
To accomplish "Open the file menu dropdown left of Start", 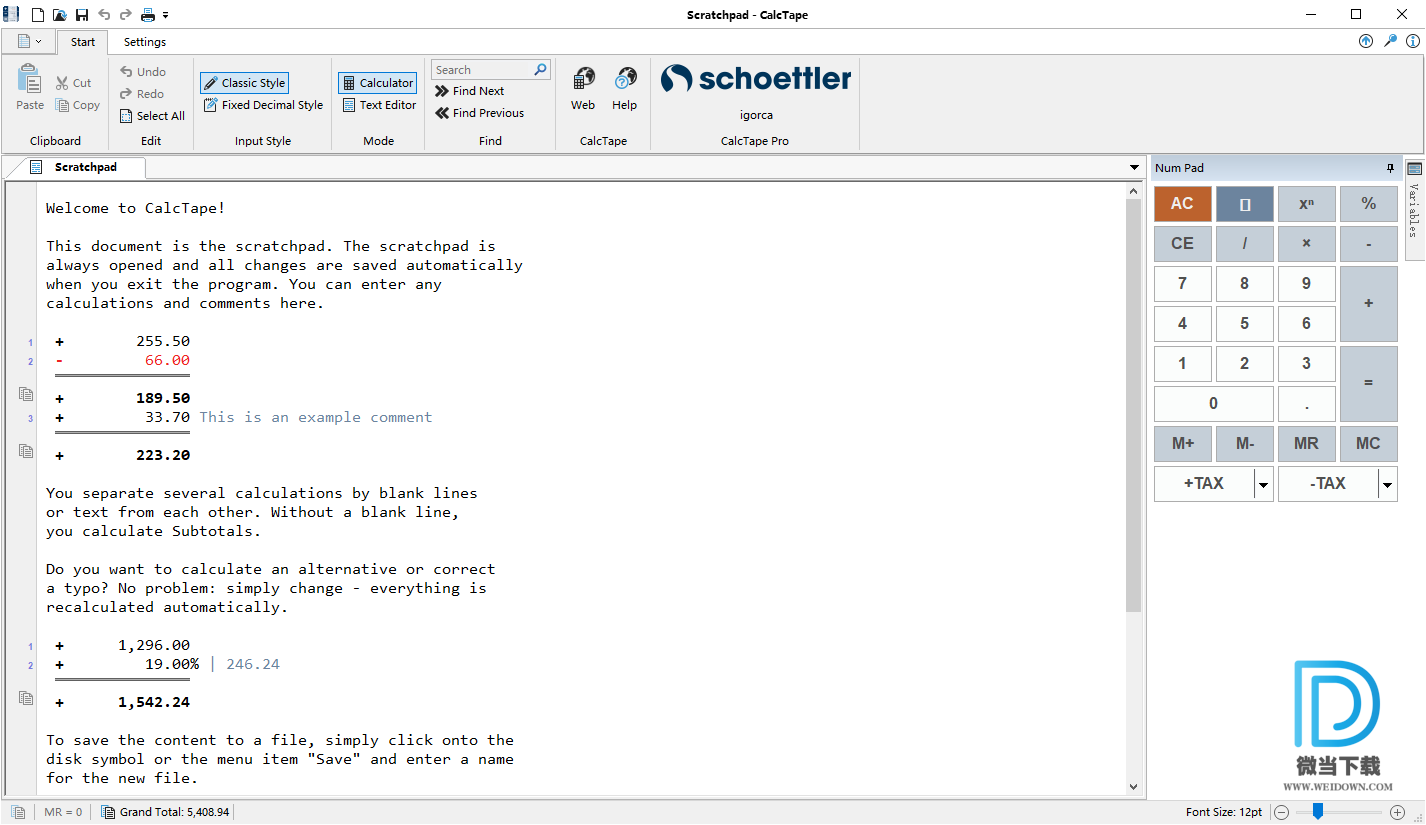I will click(29, 41).
